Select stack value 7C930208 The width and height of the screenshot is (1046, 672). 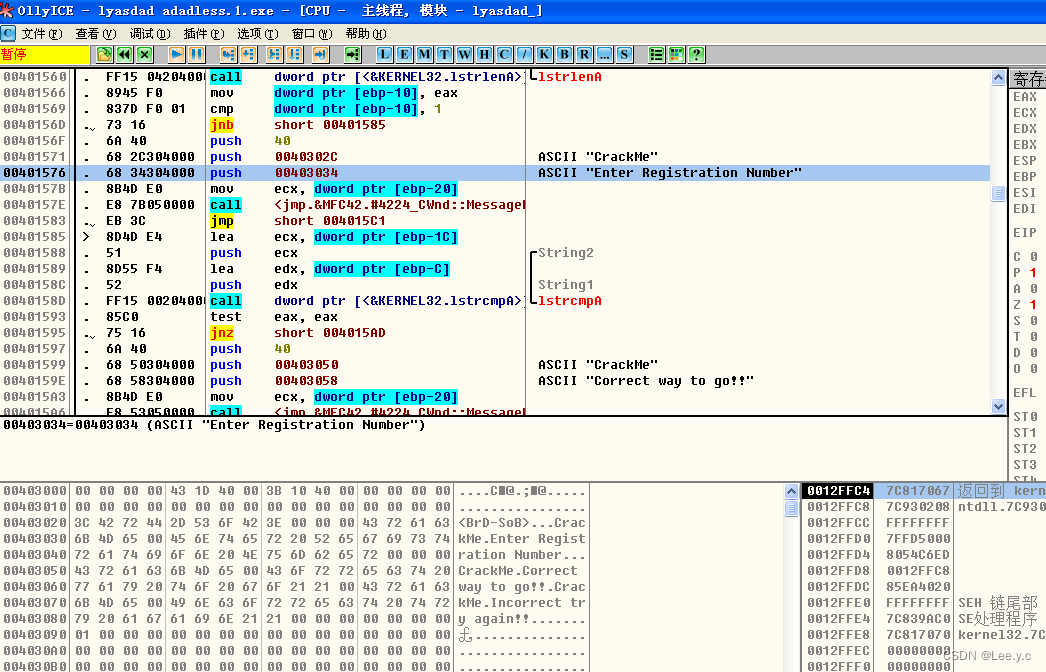[x=917, y=507]
